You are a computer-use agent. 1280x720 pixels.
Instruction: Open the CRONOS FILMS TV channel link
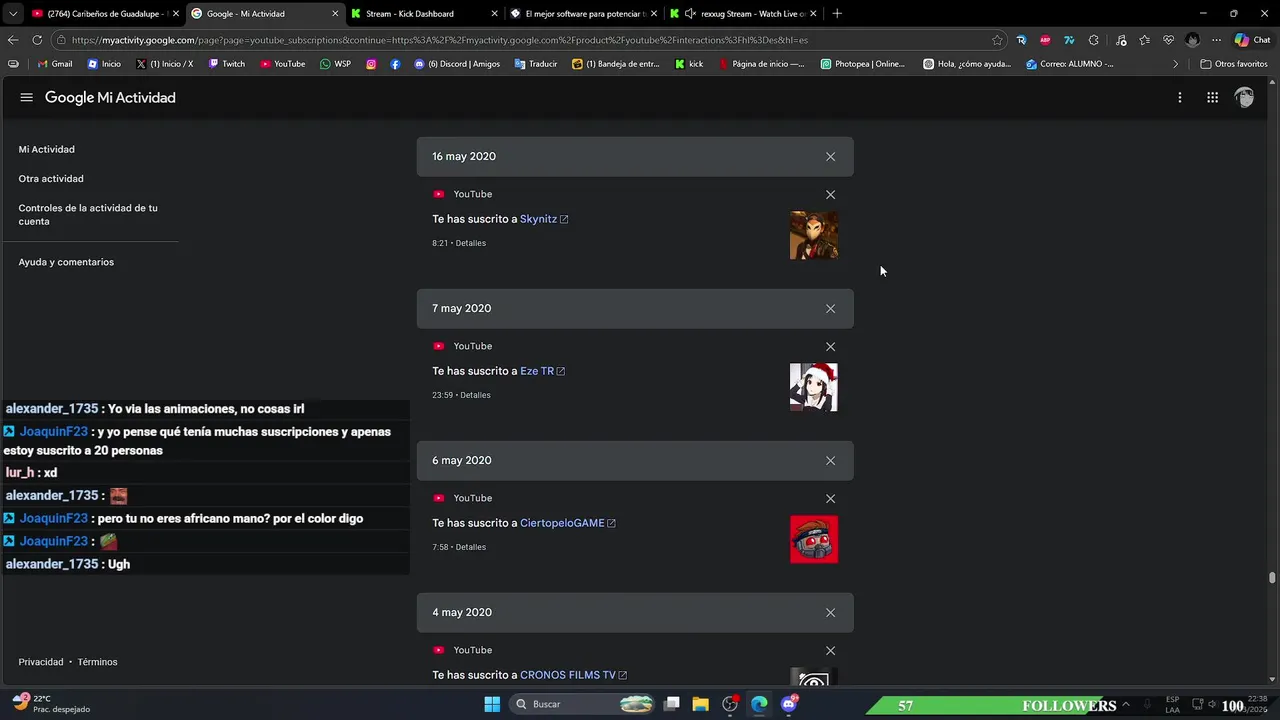click(574, 675)
